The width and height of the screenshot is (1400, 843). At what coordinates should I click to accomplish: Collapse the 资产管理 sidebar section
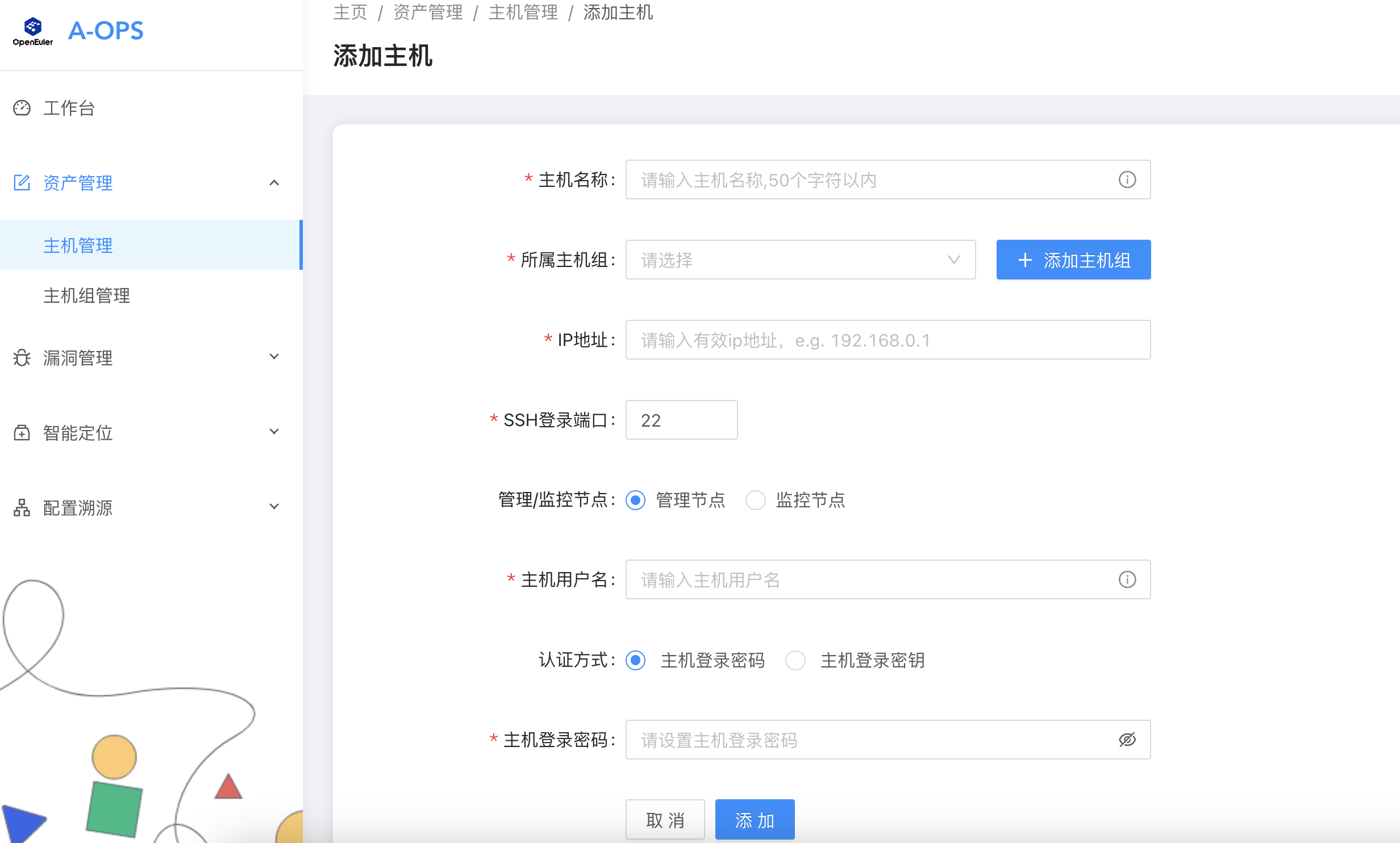tap(275, 183)
